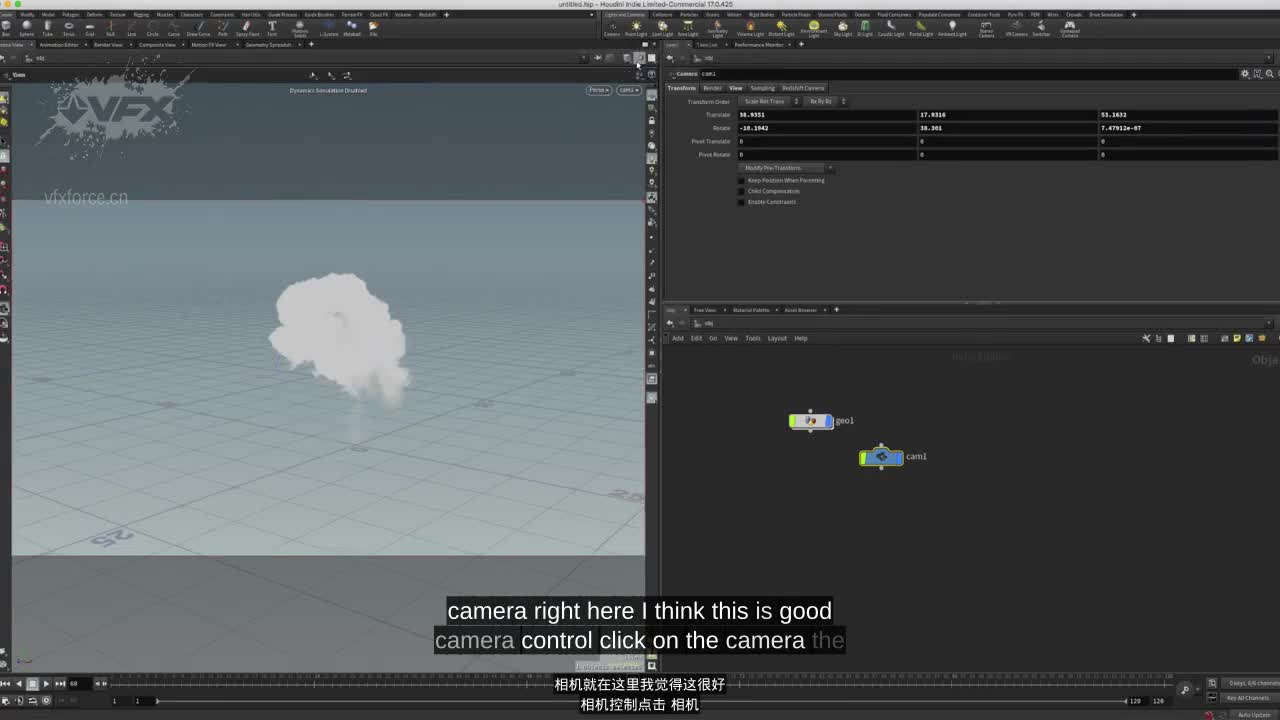Open the cam1 viewport camera dropdown
Viewport: 1280px width, 720px height.
coord(628,89)
